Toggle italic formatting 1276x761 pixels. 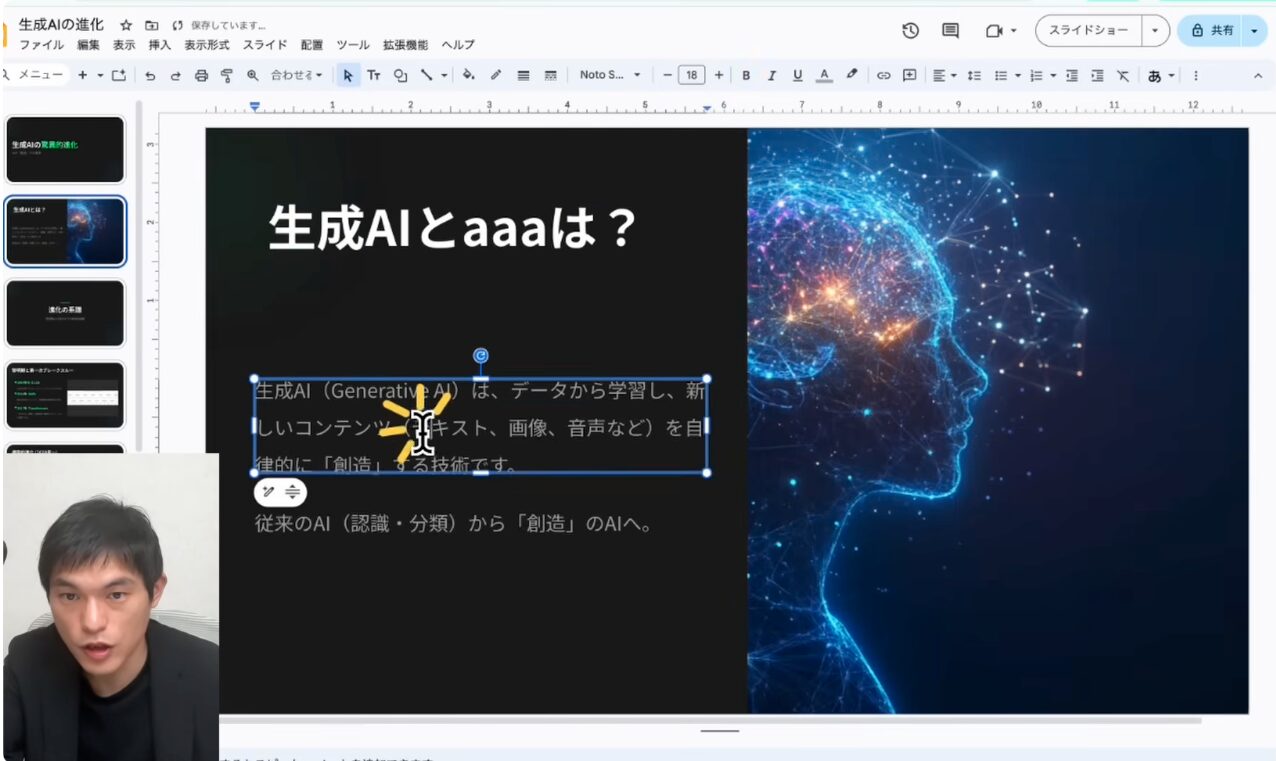point(771,75)
